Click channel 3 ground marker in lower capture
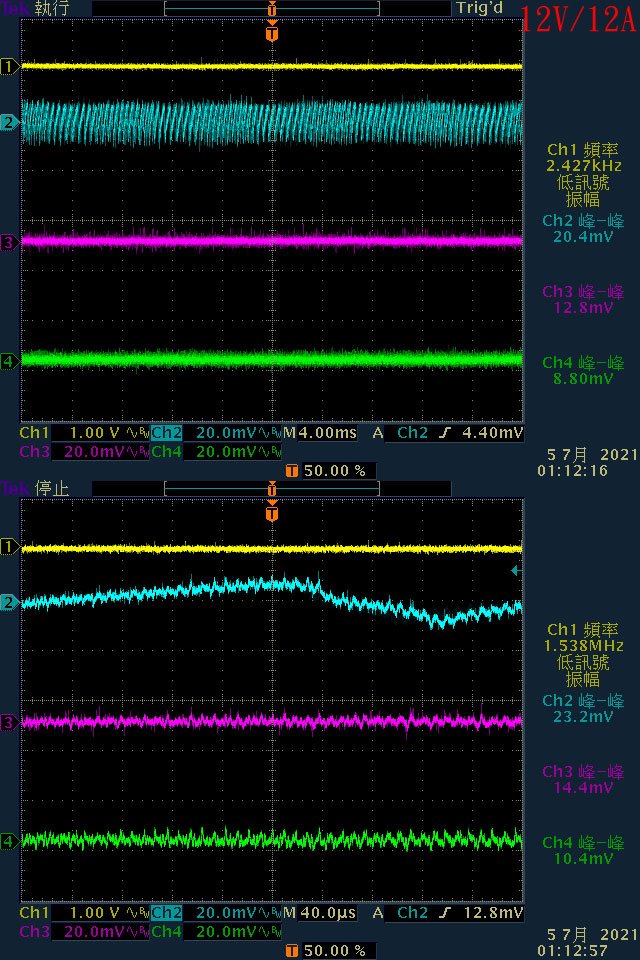The image size is (640, 960). (x=9, y=722)
